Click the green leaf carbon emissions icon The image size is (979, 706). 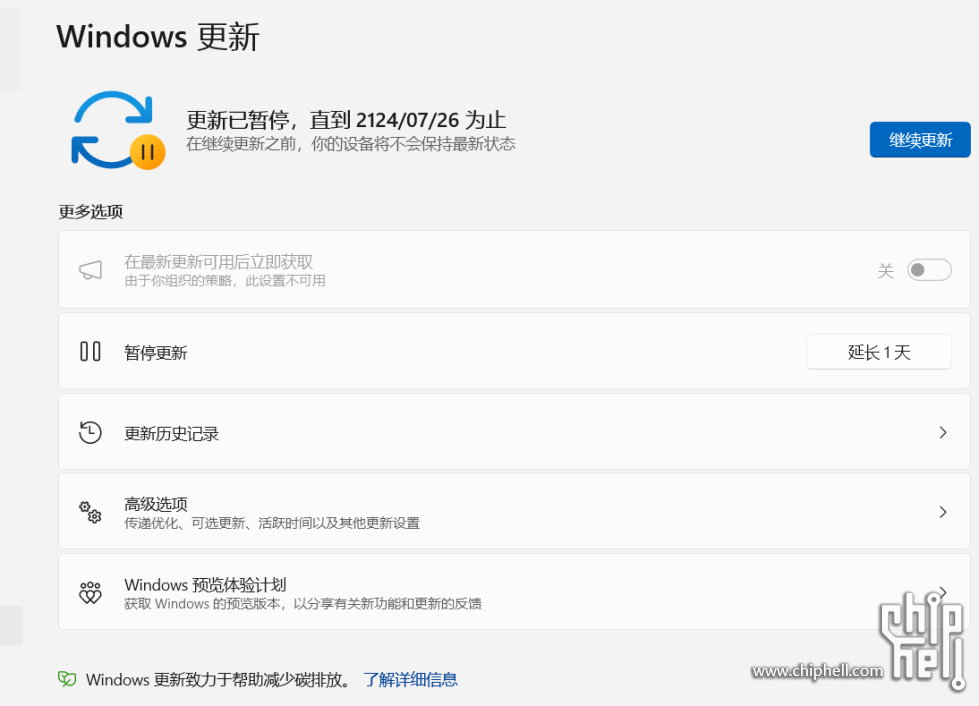tap(67, 679)
